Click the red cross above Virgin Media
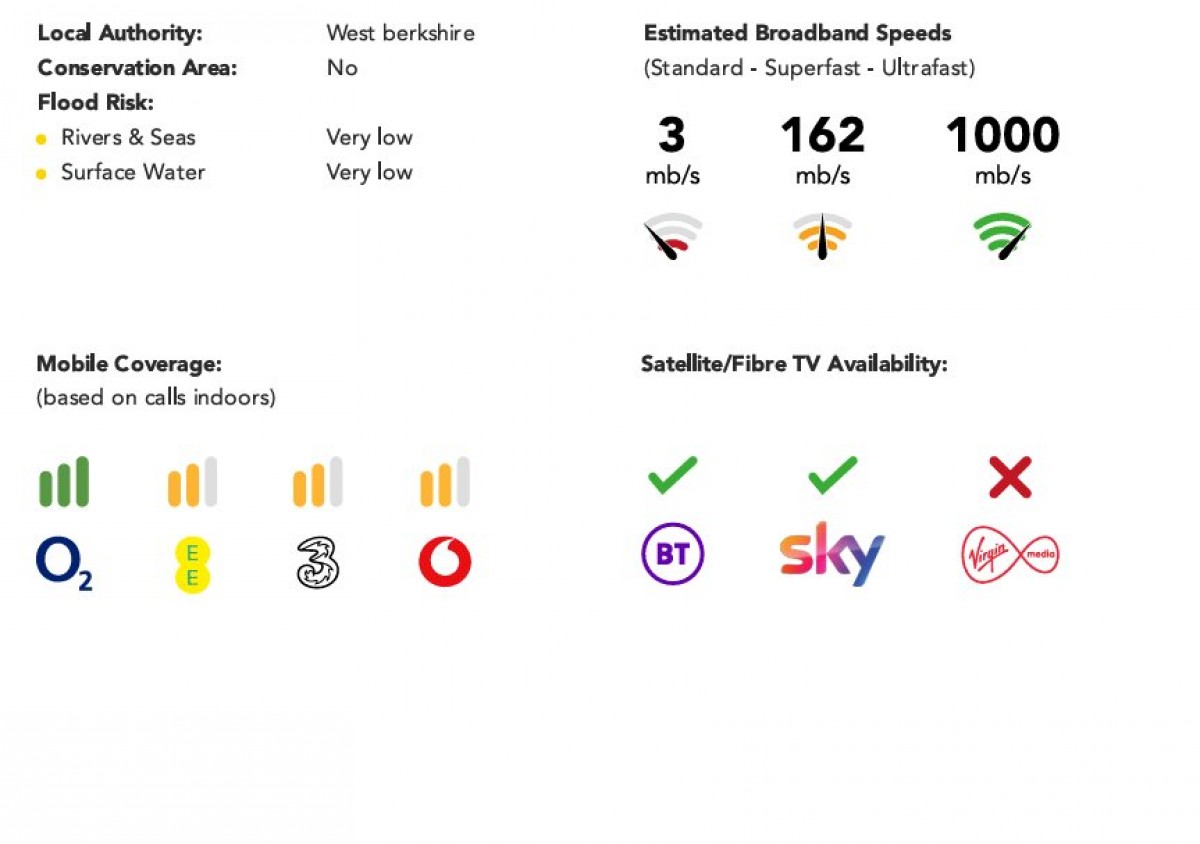 point(1010,477)
